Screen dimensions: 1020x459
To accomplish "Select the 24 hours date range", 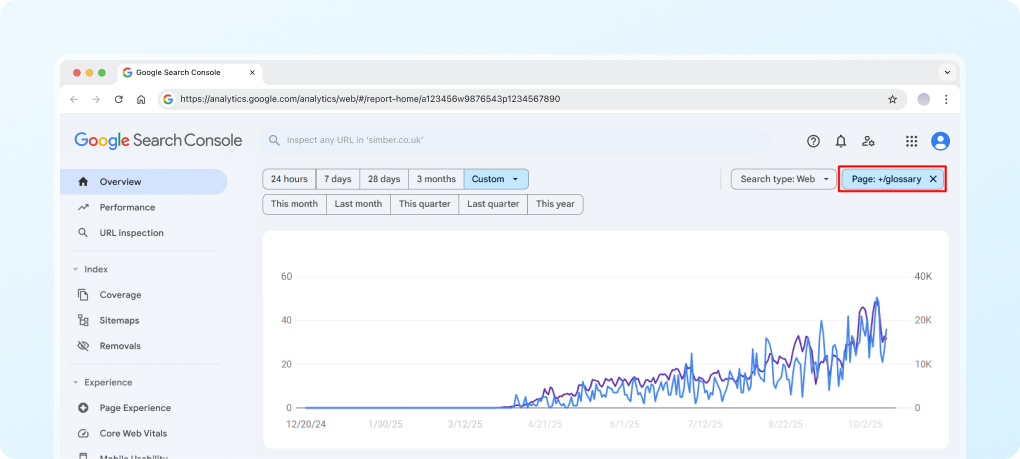I will (289, 179).
